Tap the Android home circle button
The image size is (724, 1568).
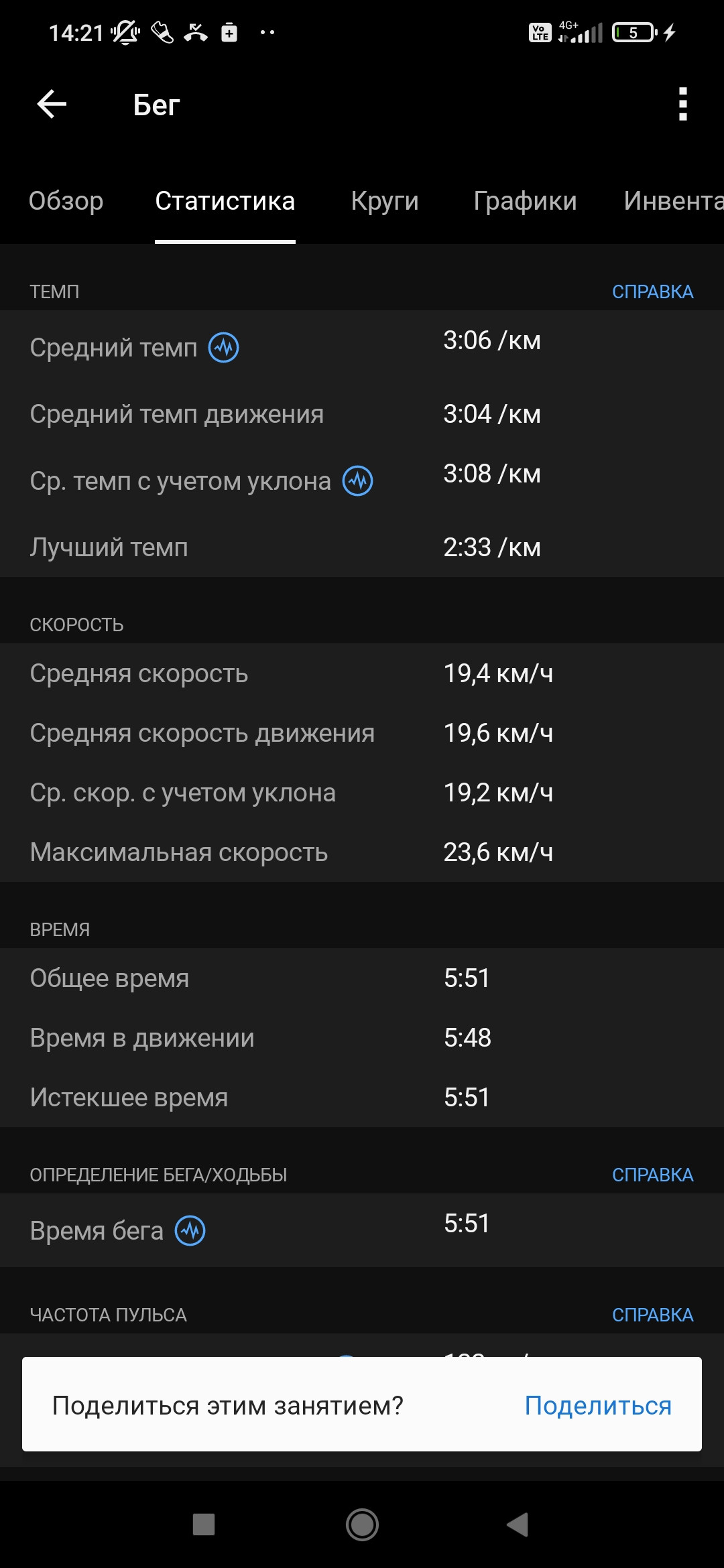coord(362,1524)
